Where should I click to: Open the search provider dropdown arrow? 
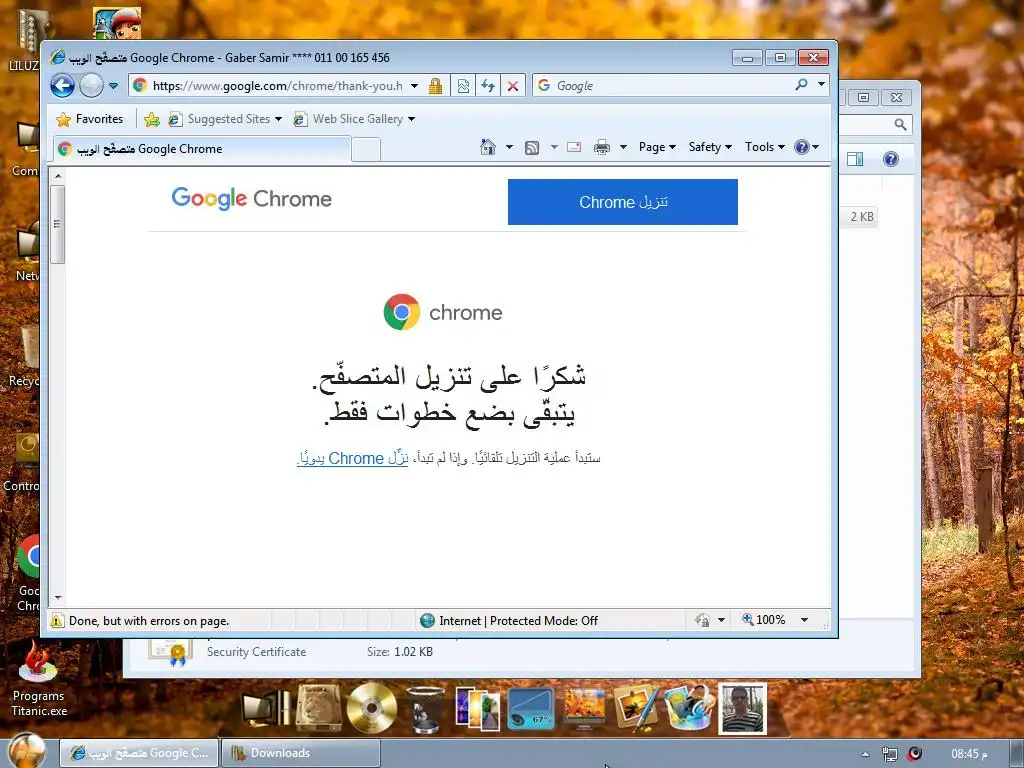pyautogui.click(x=822, y=84)
